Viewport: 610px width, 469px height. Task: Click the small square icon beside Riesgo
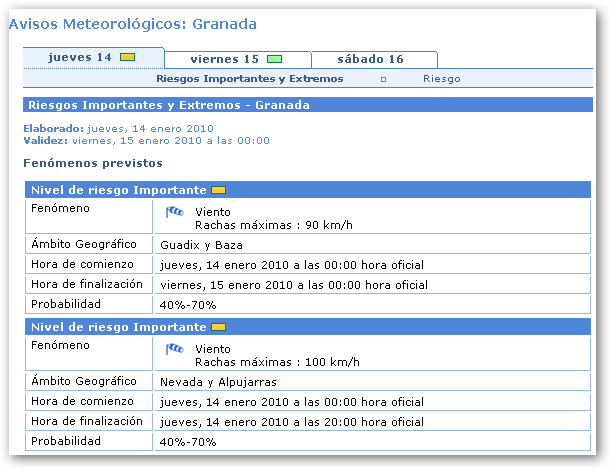[384, 79]
